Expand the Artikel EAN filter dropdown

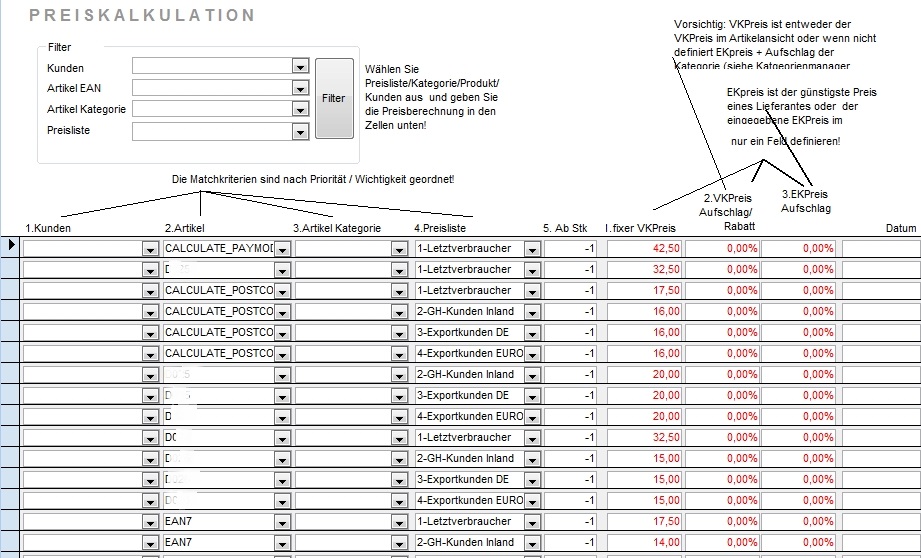pyautogui.click(x=300, y=89)
